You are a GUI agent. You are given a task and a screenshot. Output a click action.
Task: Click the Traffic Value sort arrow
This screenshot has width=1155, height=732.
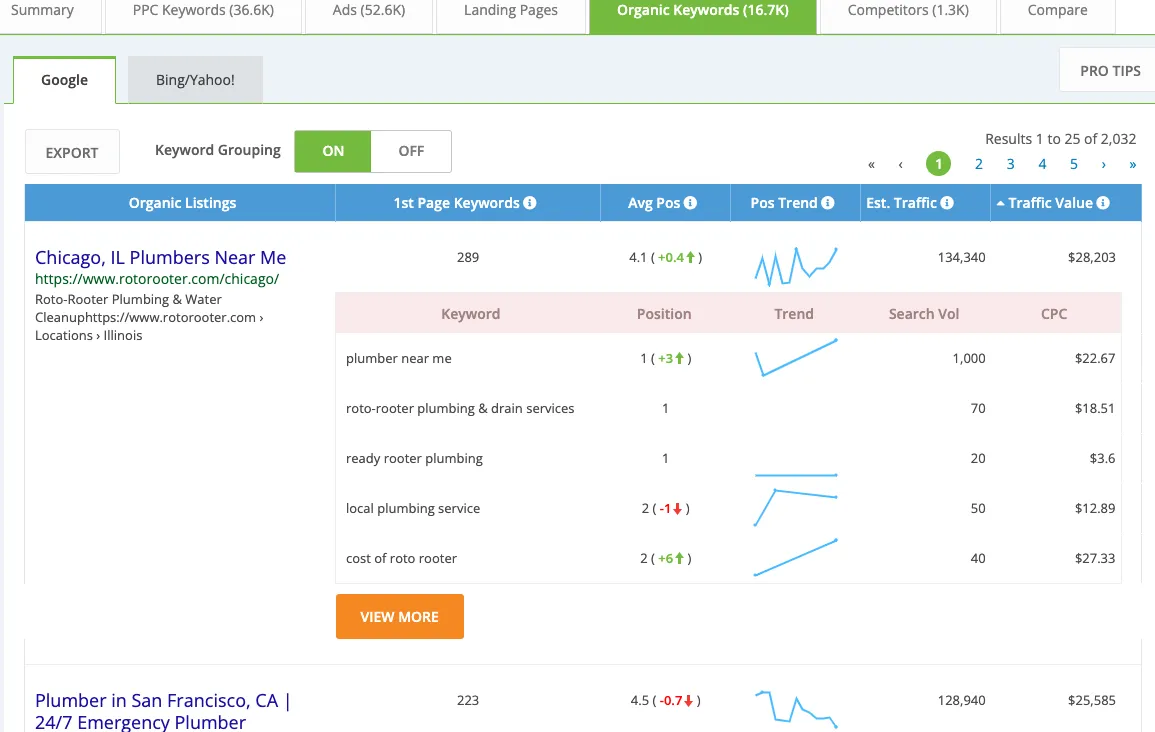tap(1000, 203)
